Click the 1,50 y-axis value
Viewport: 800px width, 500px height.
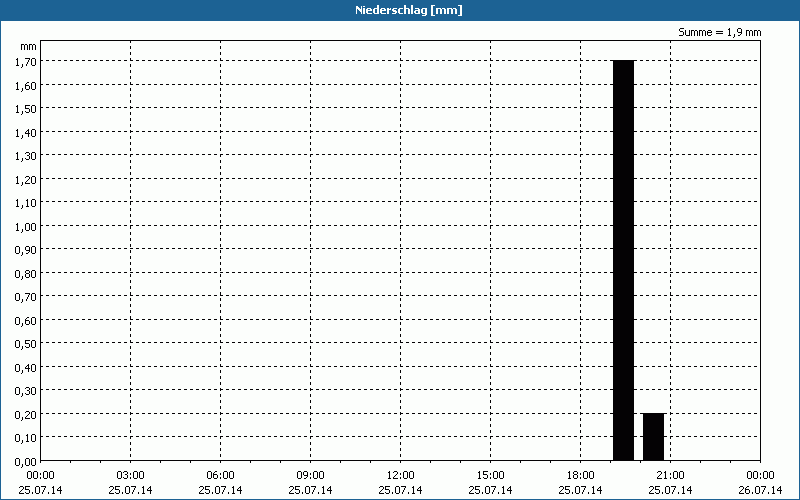point(26,109)
